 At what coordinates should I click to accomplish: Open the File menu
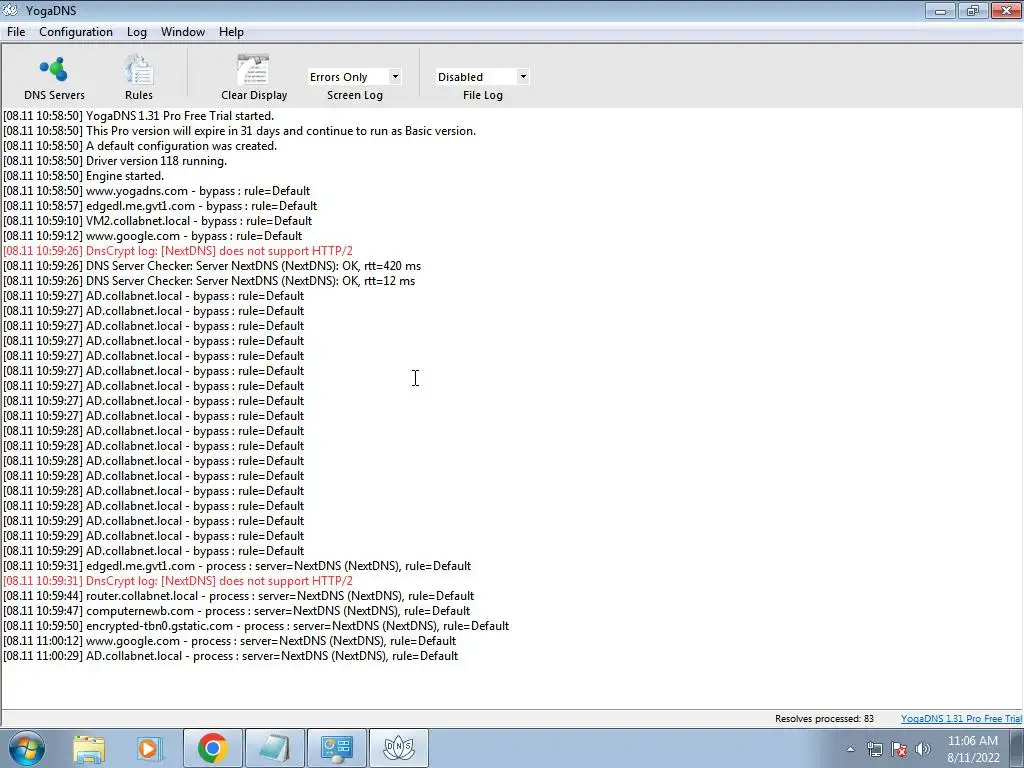point(16,32)
